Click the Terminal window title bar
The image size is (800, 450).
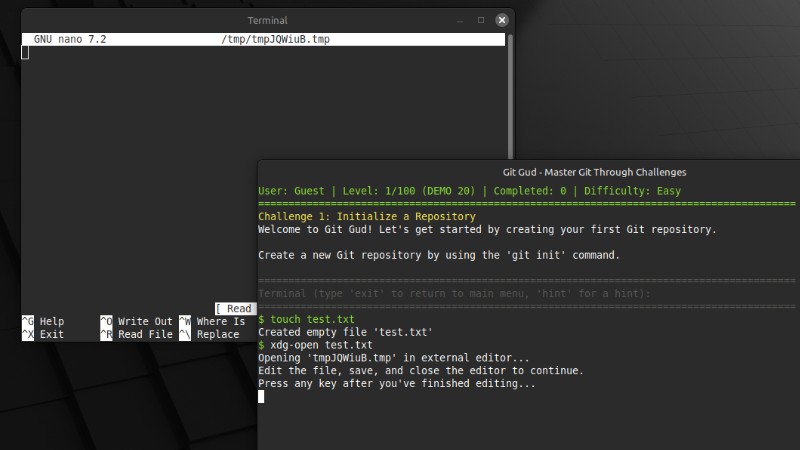267,20
